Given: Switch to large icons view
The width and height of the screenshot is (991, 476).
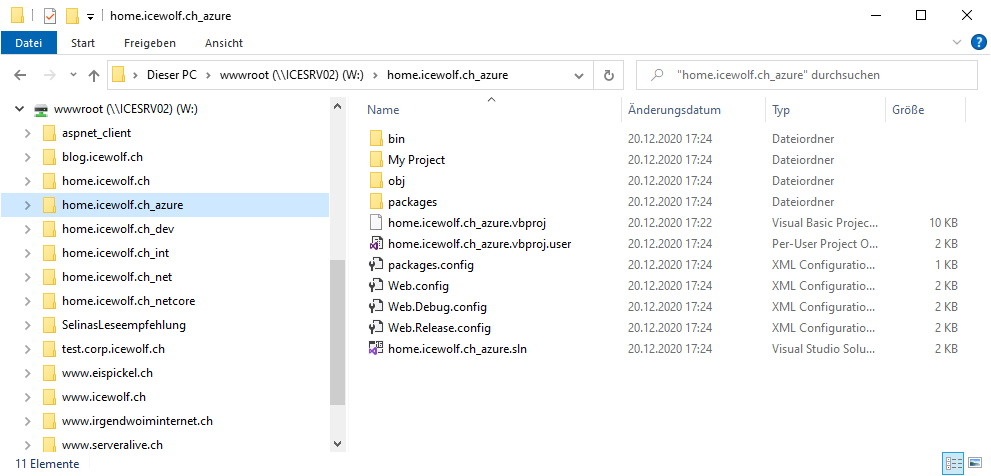Looking at the screenshot, I should click(x=975, y=464).
